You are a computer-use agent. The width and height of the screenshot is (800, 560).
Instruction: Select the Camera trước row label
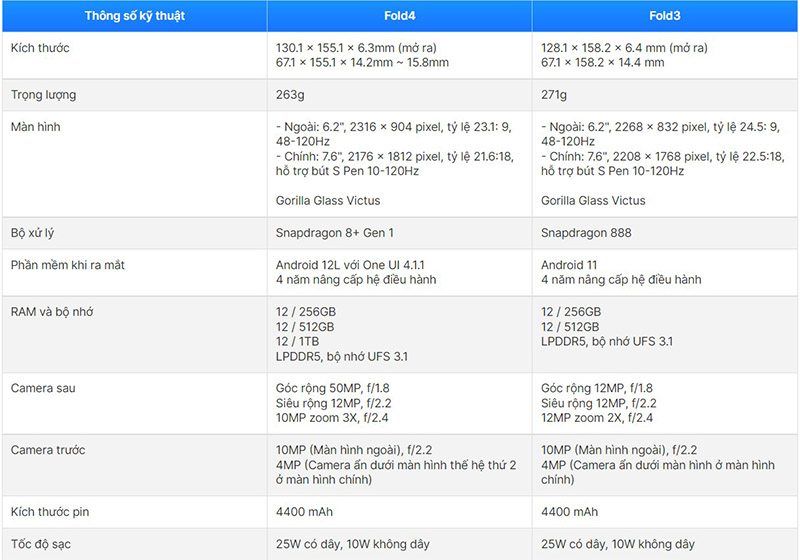tap(48, 450)
